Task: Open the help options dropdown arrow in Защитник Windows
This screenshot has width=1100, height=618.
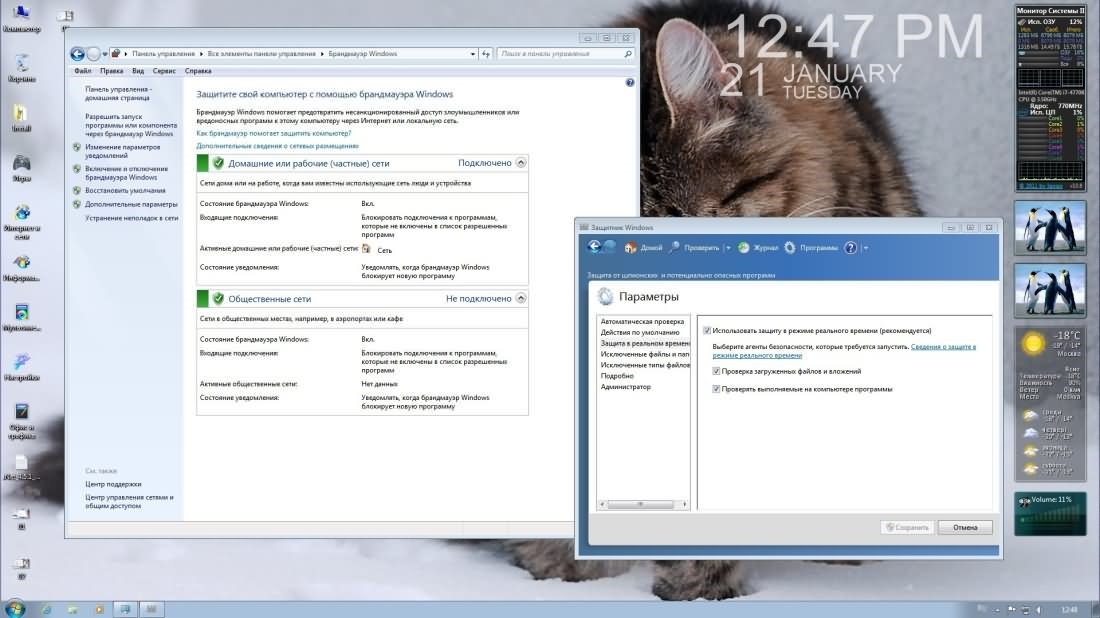Action: click(866, 248)
